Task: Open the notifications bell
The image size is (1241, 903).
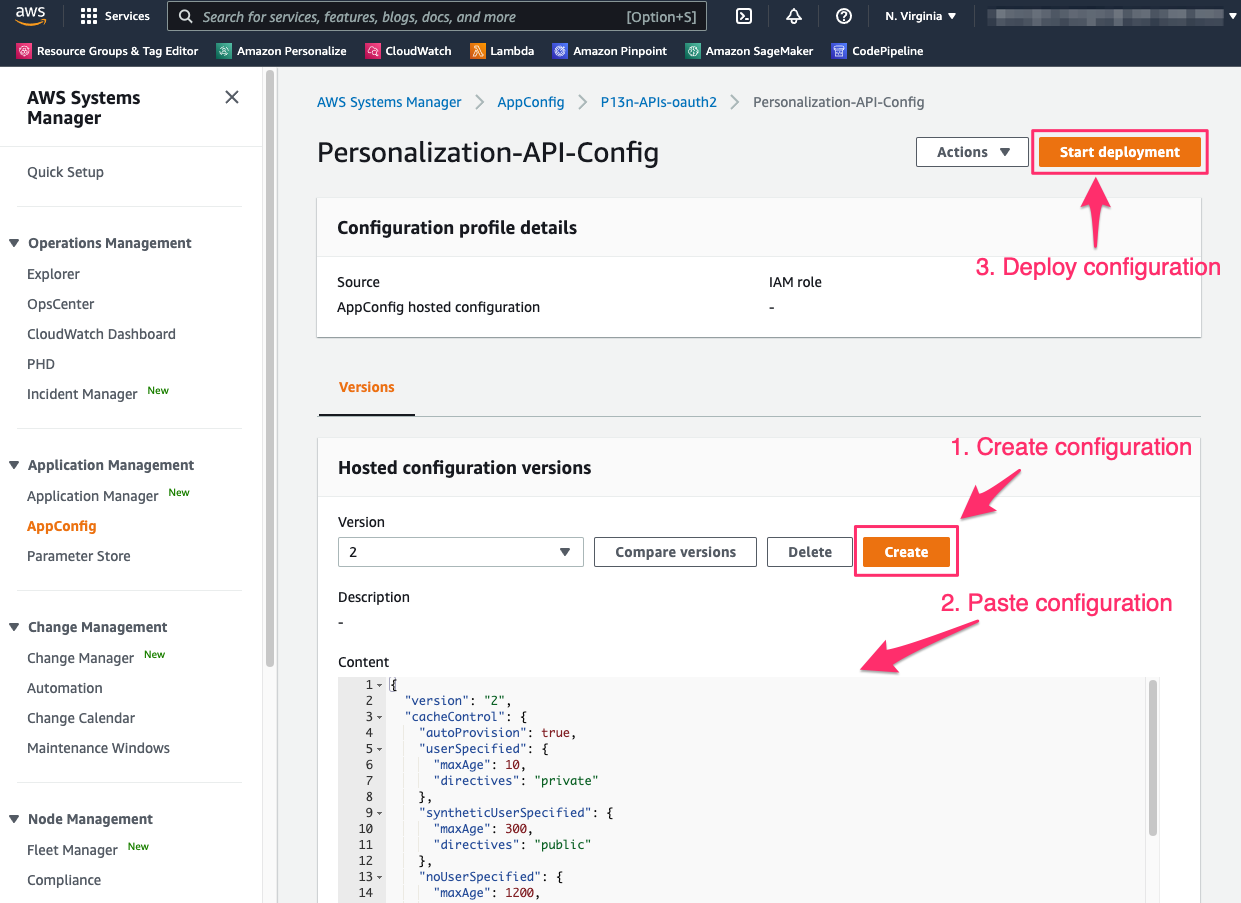Action: pos(794,16)
